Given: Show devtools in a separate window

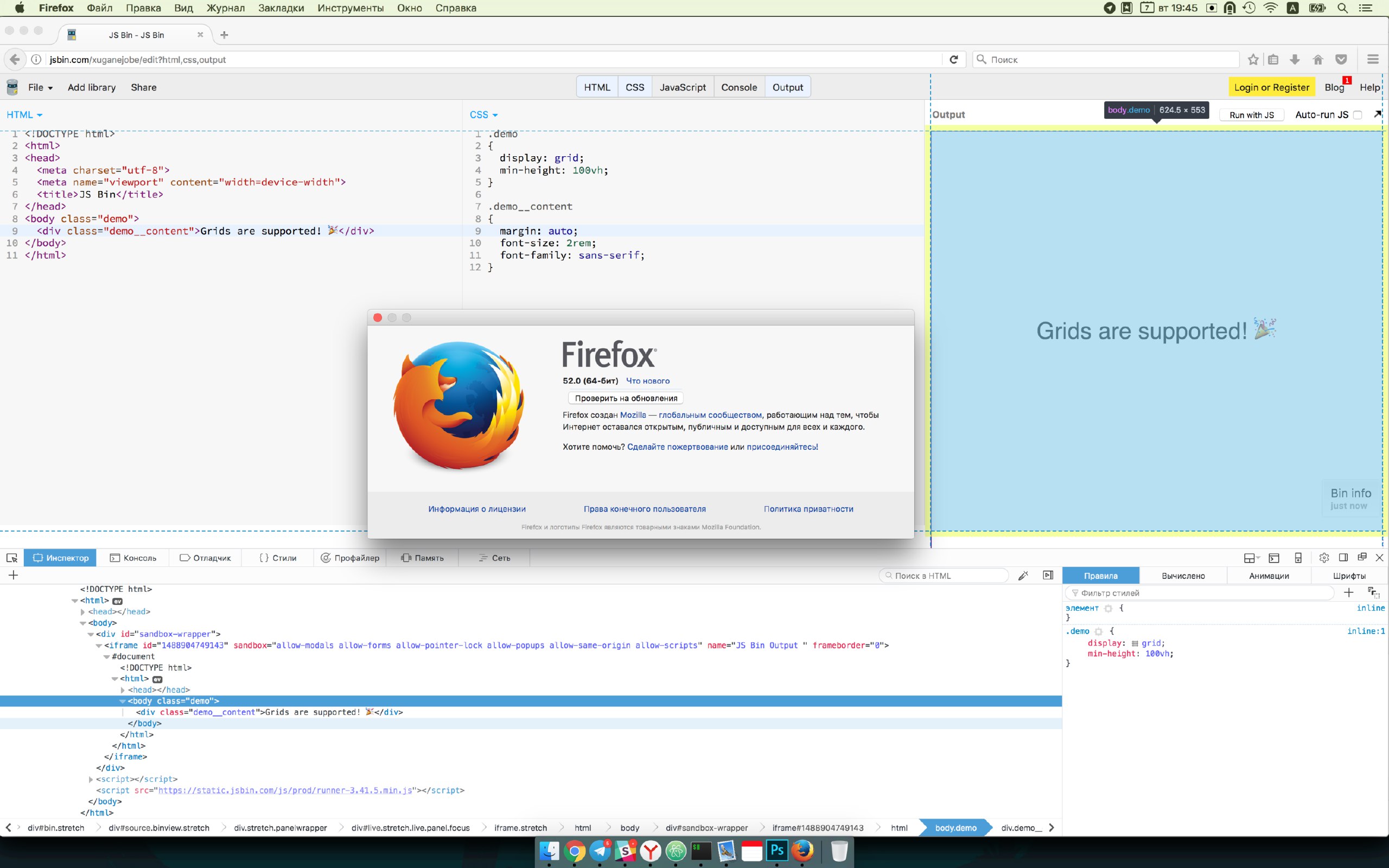Looking at the screenshot, I should click(x=1362, y=557).
